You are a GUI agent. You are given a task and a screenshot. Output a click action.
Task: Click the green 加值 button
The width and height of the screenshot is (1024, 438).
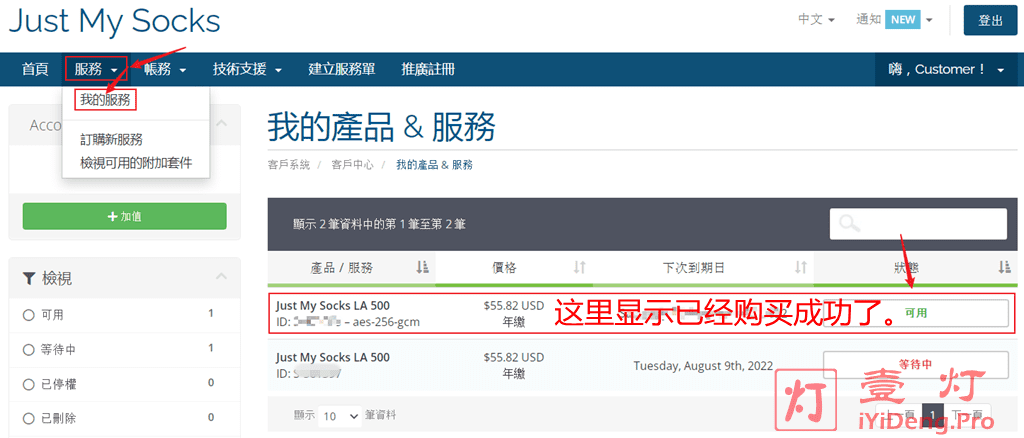point(125,216)
